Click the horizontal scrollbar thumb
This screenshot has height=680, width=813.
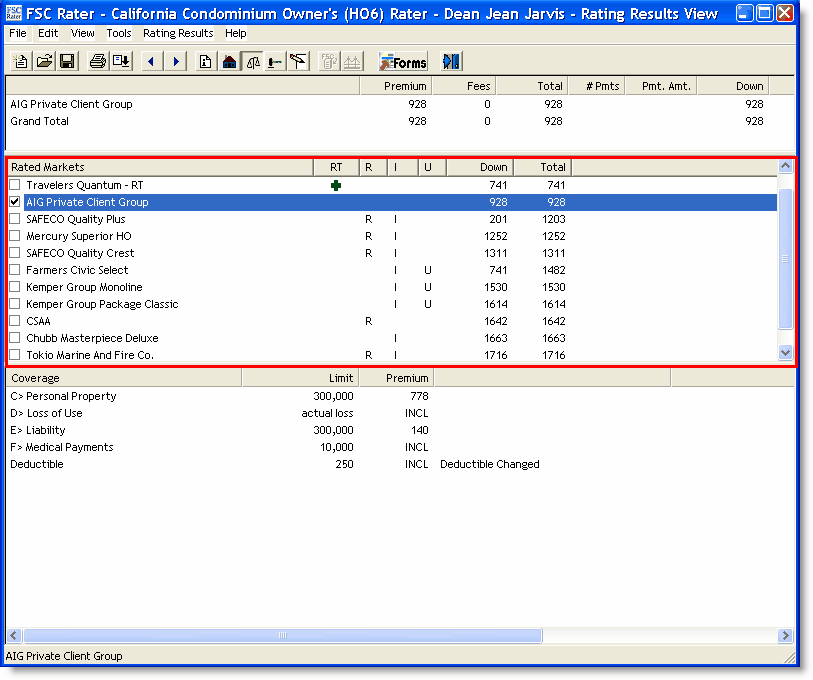coord(283,635)
